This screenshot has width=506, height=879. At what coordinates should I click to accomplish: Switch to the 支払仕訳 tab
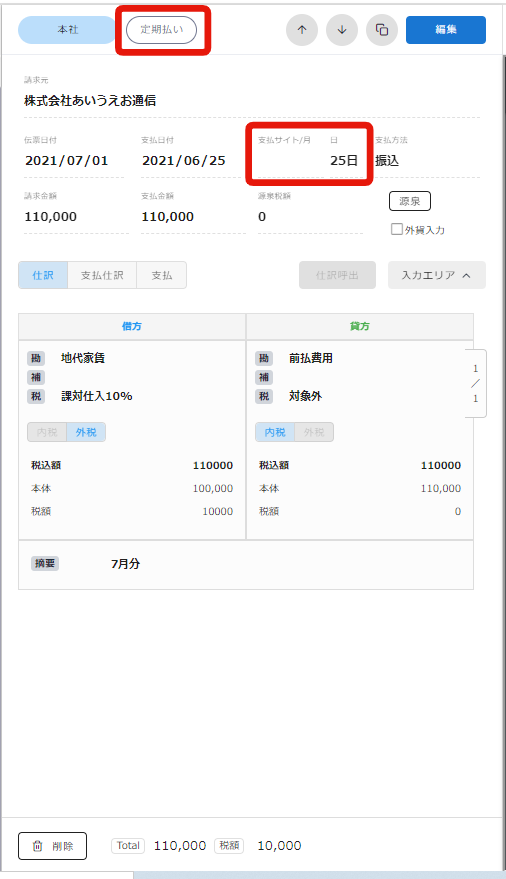(x=102, y=275)
